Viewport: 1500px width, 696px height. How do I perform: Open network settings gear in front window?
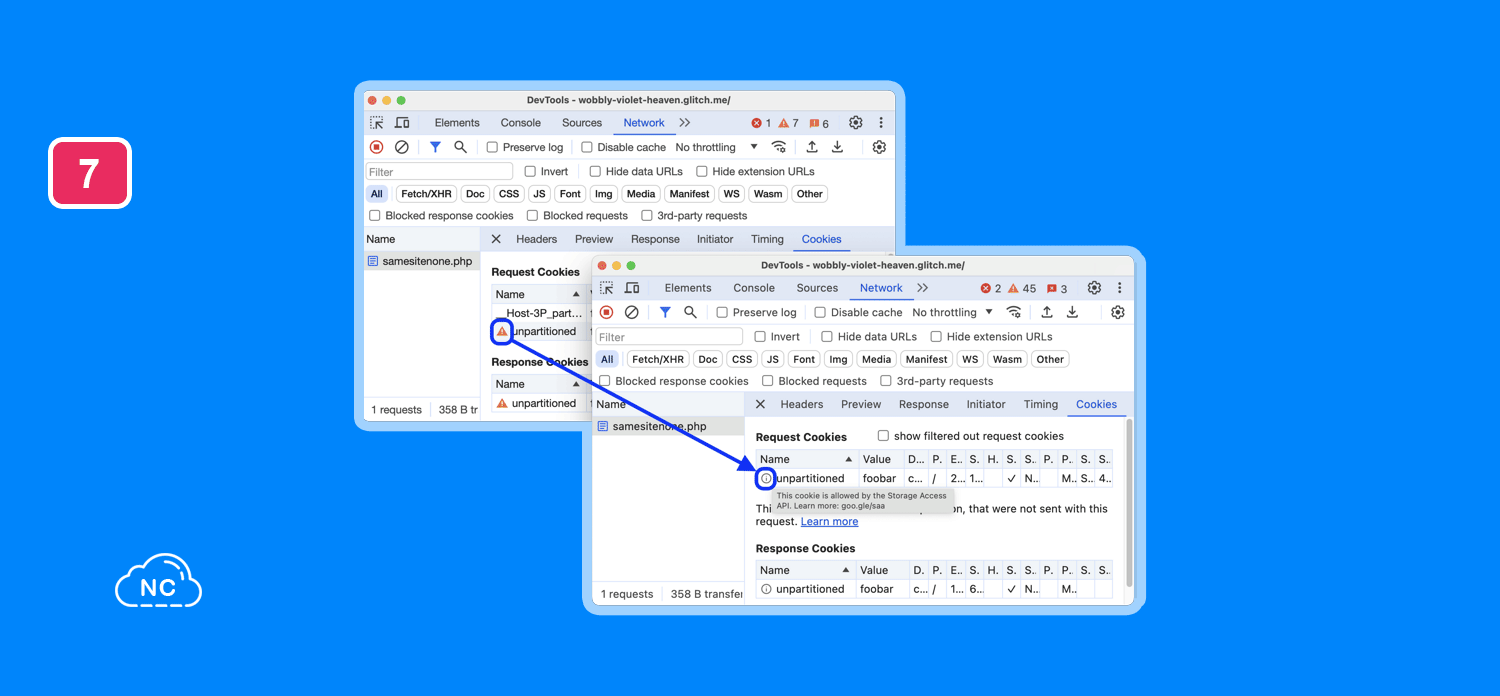pos(1118,312)
